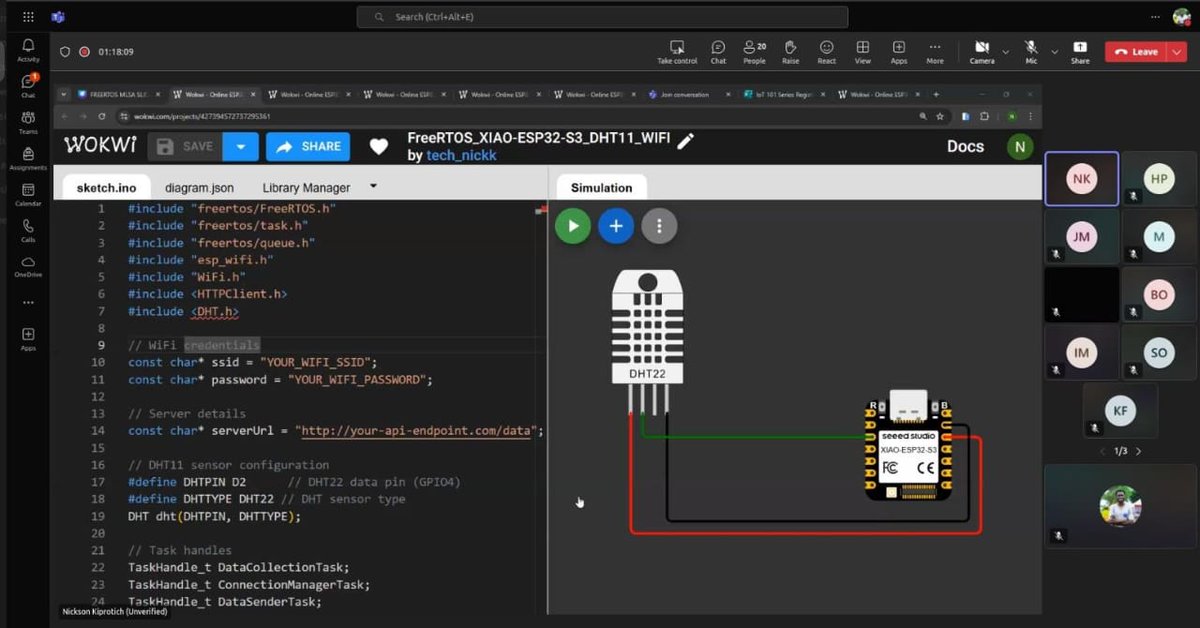Switch to FREERTOS MLSA browser tab

(117, 95)
